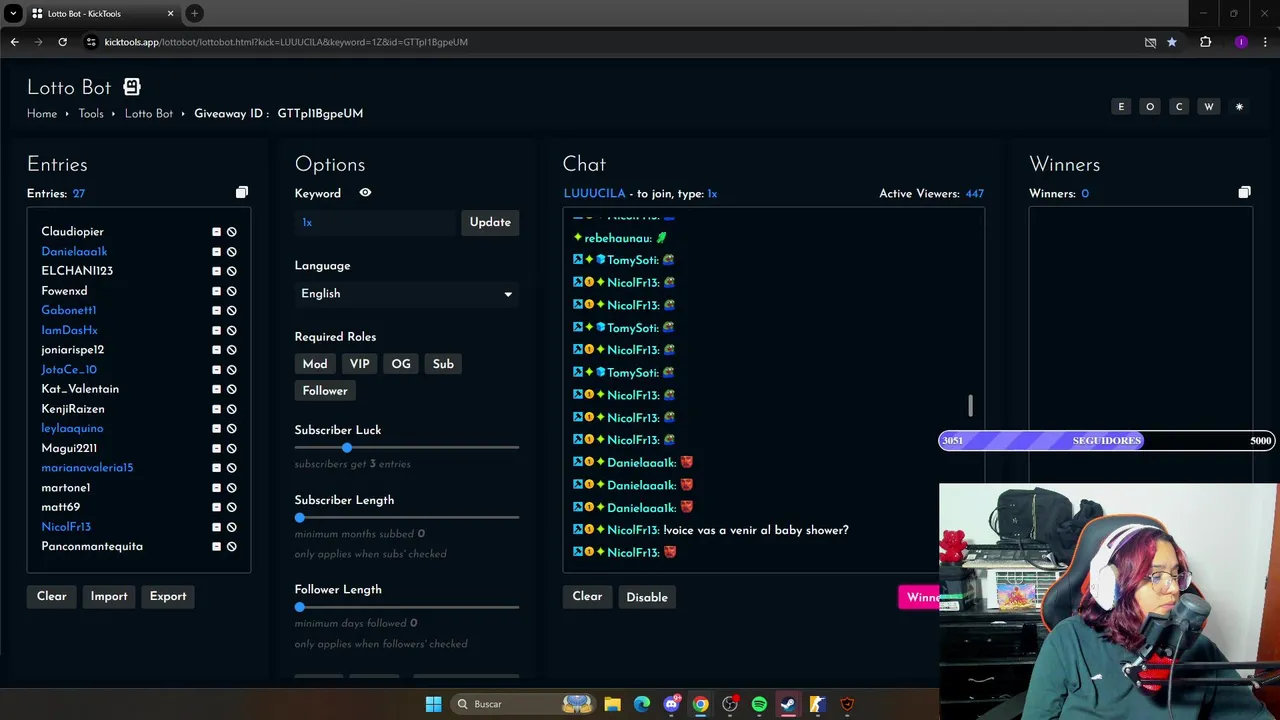Ban Kat_Valentain using the block icon

231,389
